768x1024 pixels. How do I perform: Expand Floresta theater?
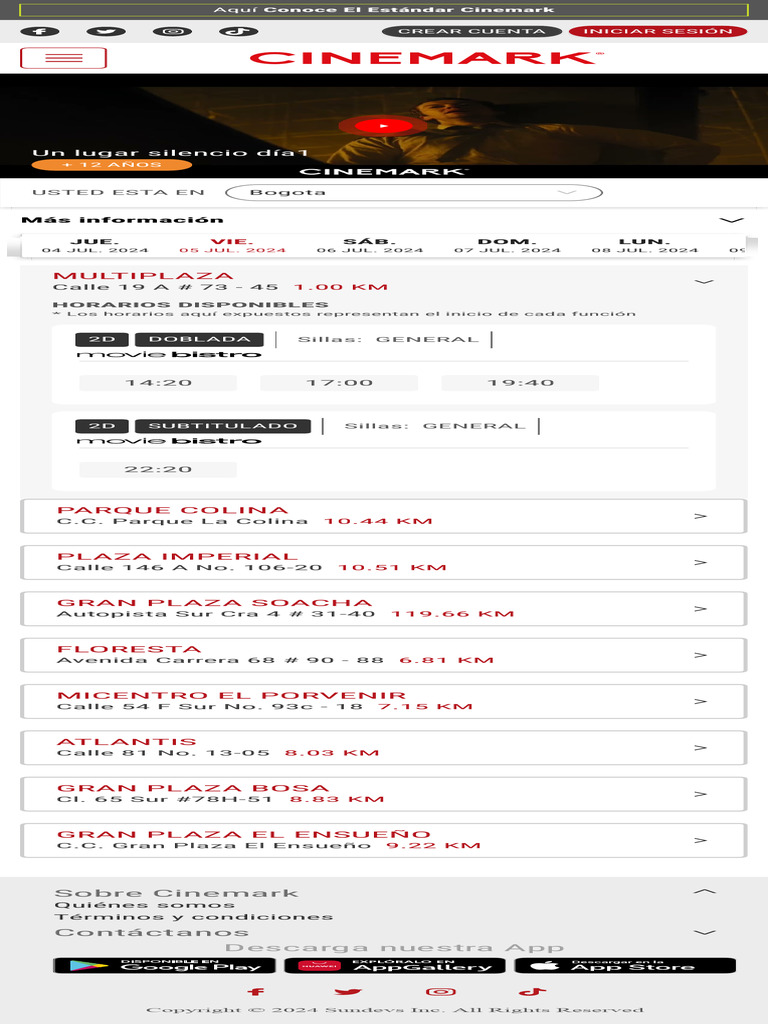tap(384, 655)
